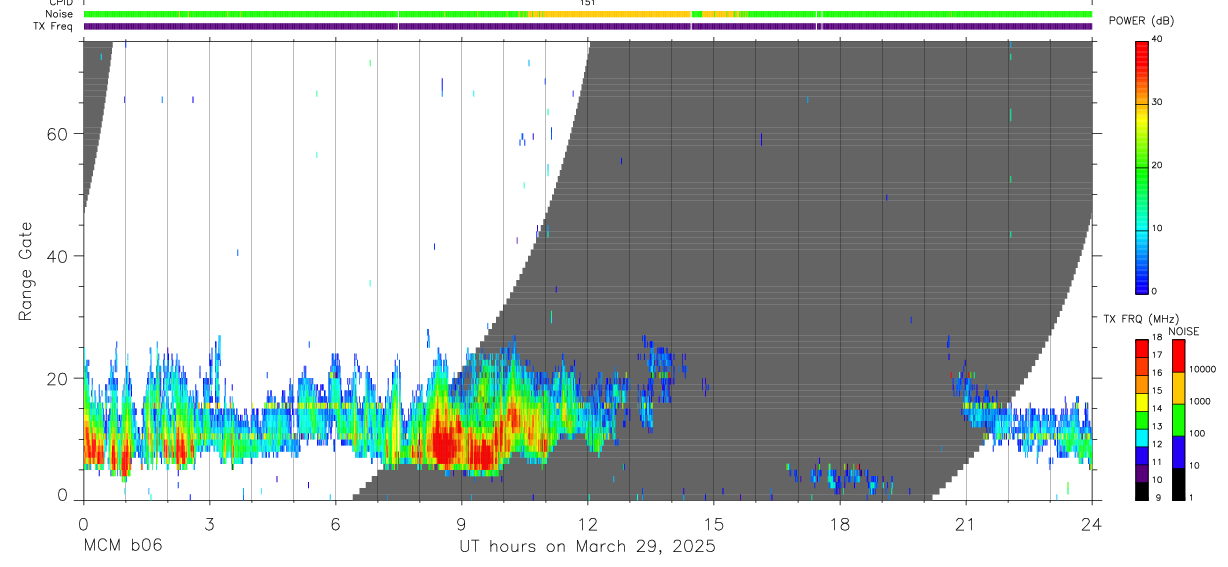Viewport: 1228px width, 567px height.
Task: Click the 'MCM b06' label
Action: coord(122,545)
